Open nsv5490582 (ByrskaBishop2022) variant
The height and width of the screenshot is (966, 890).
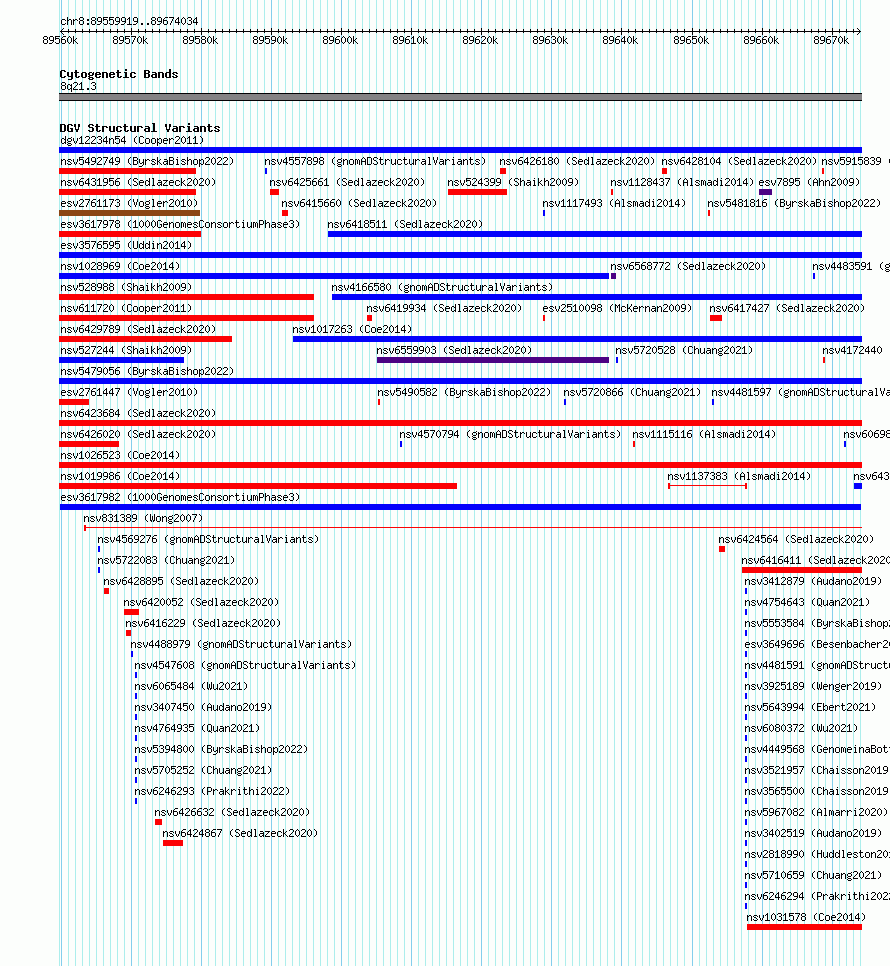[464, 392]
